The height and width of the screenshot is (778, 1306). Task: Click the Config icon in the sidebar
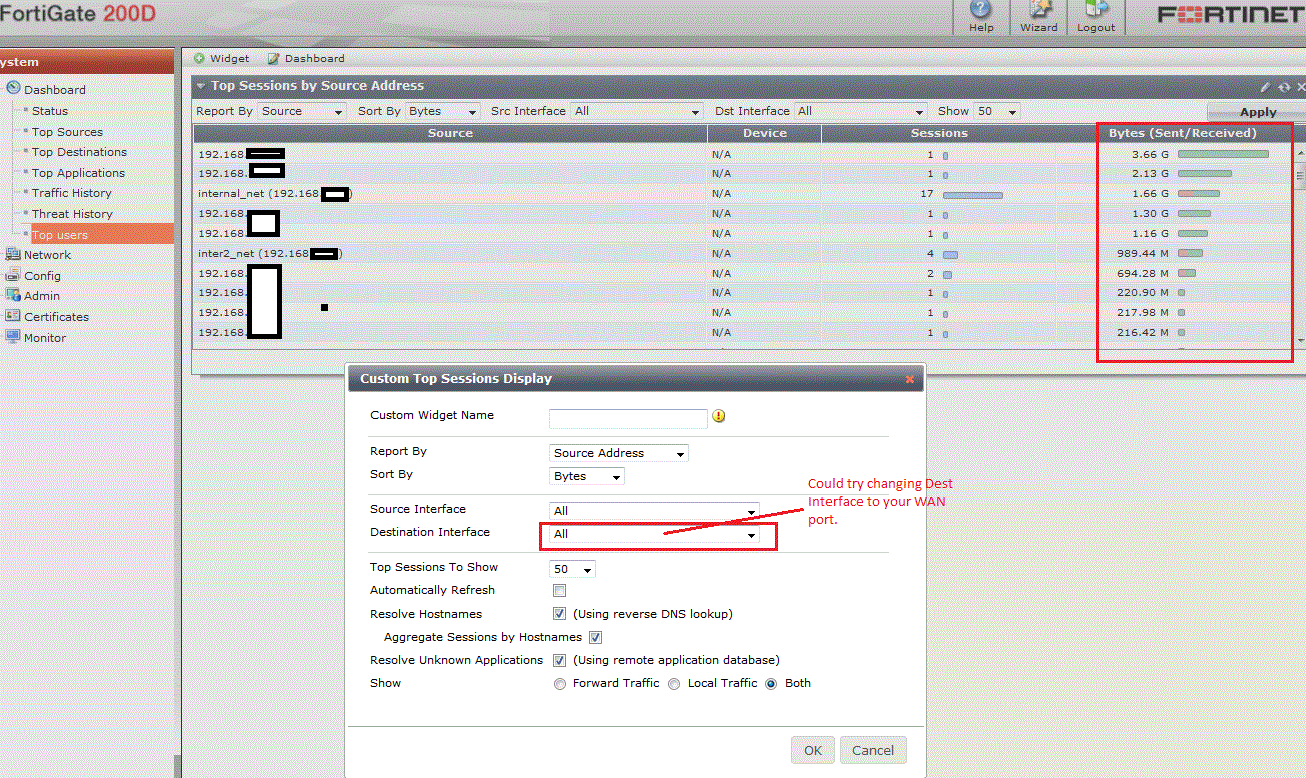13,275
